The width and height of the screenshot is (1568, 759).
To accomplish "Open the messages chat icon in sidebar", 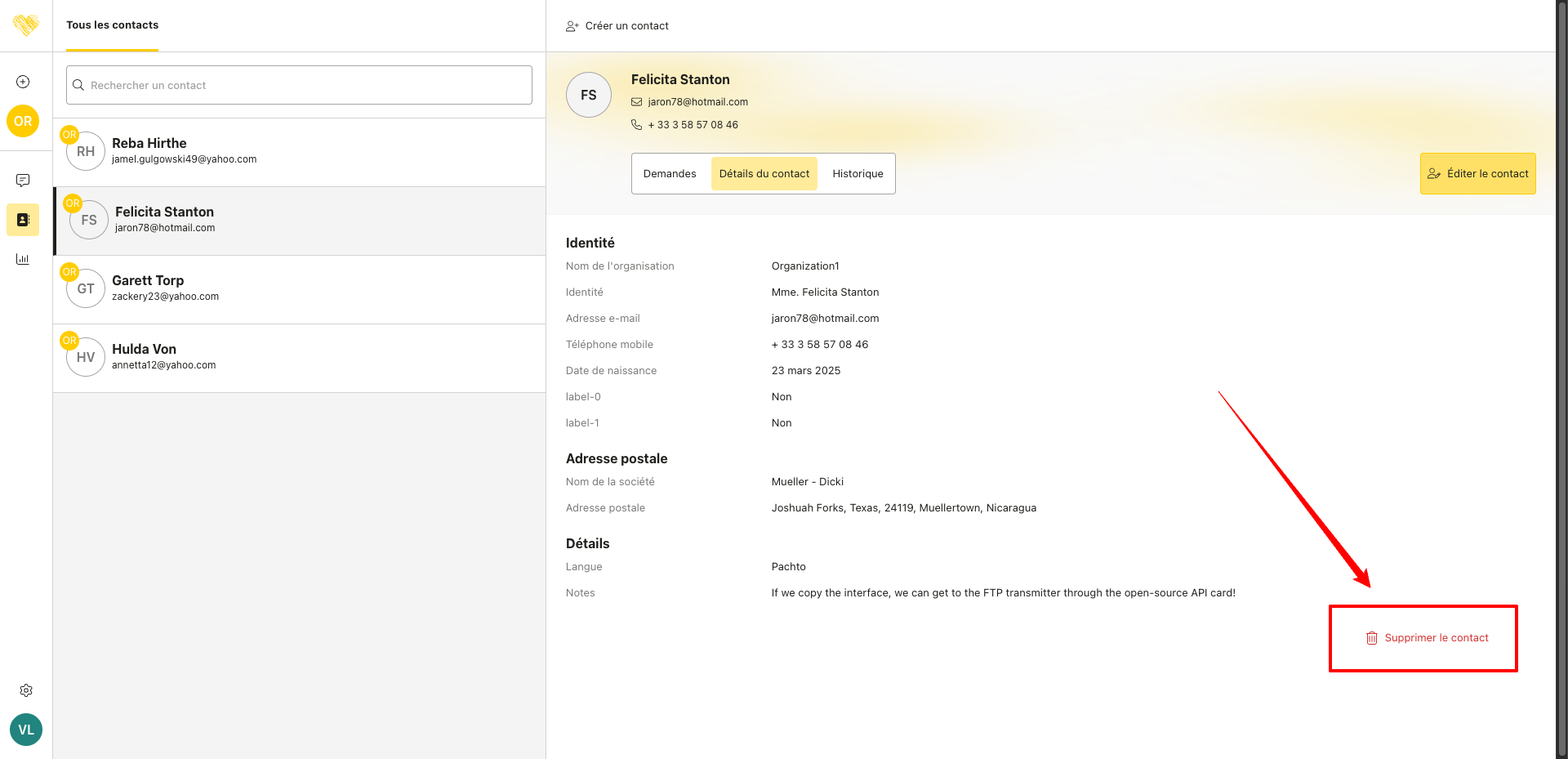I will coord(23,180).
